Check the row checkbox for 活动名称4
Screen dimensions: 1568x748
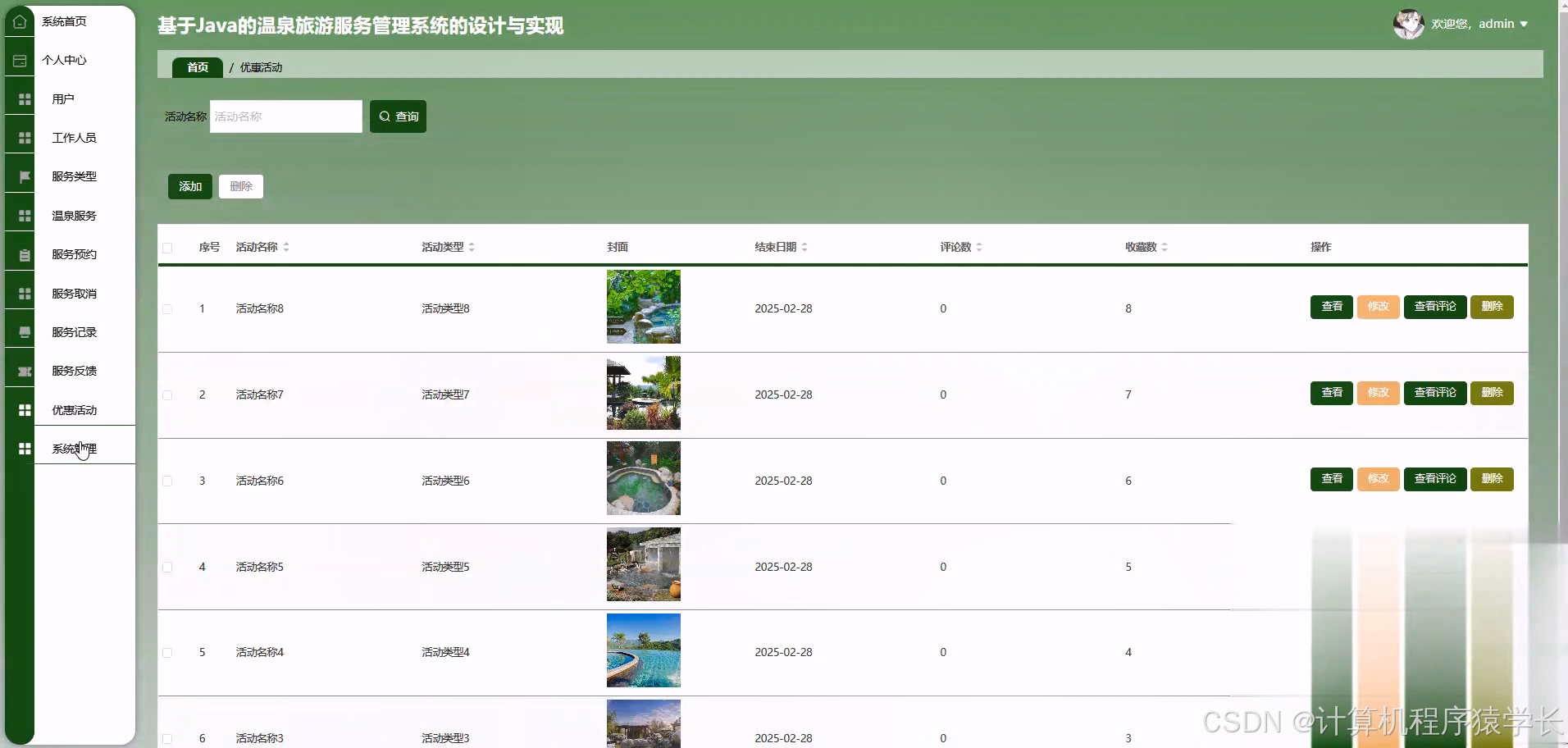167,653
